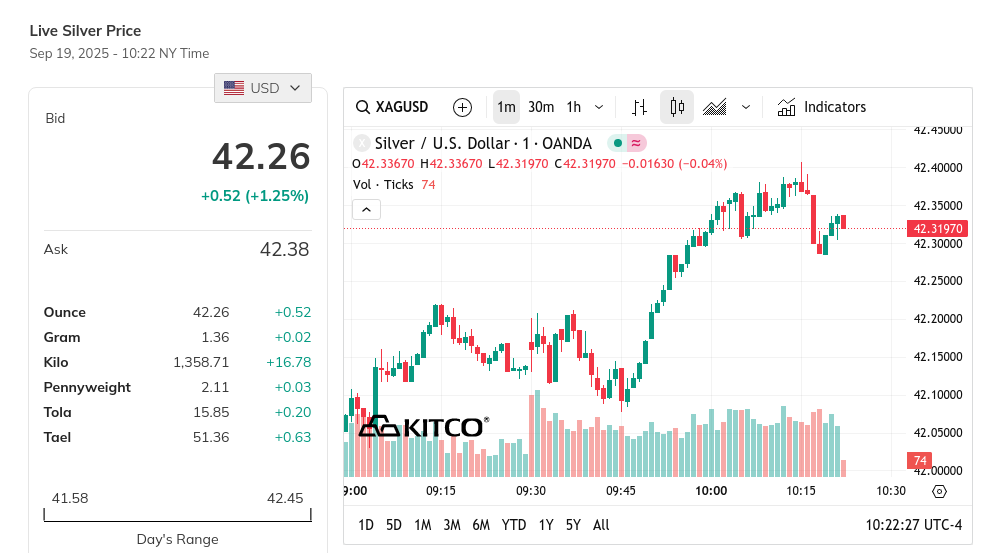Click Silver / U.S. Dollar chart title
990x553 pixels.
point(483,143)
